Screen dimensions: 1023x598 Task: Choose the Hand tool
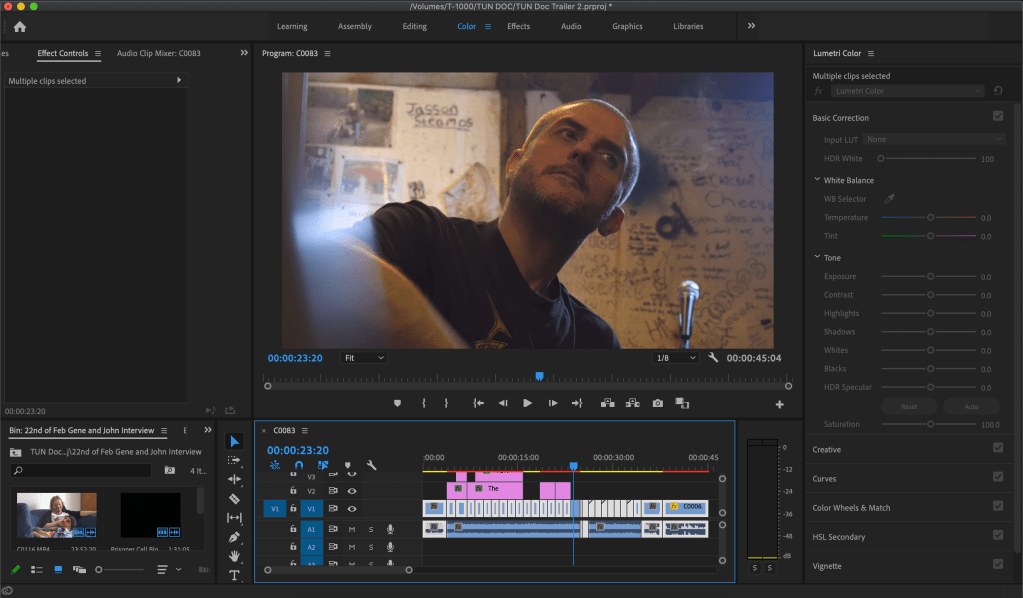(234, 556)
